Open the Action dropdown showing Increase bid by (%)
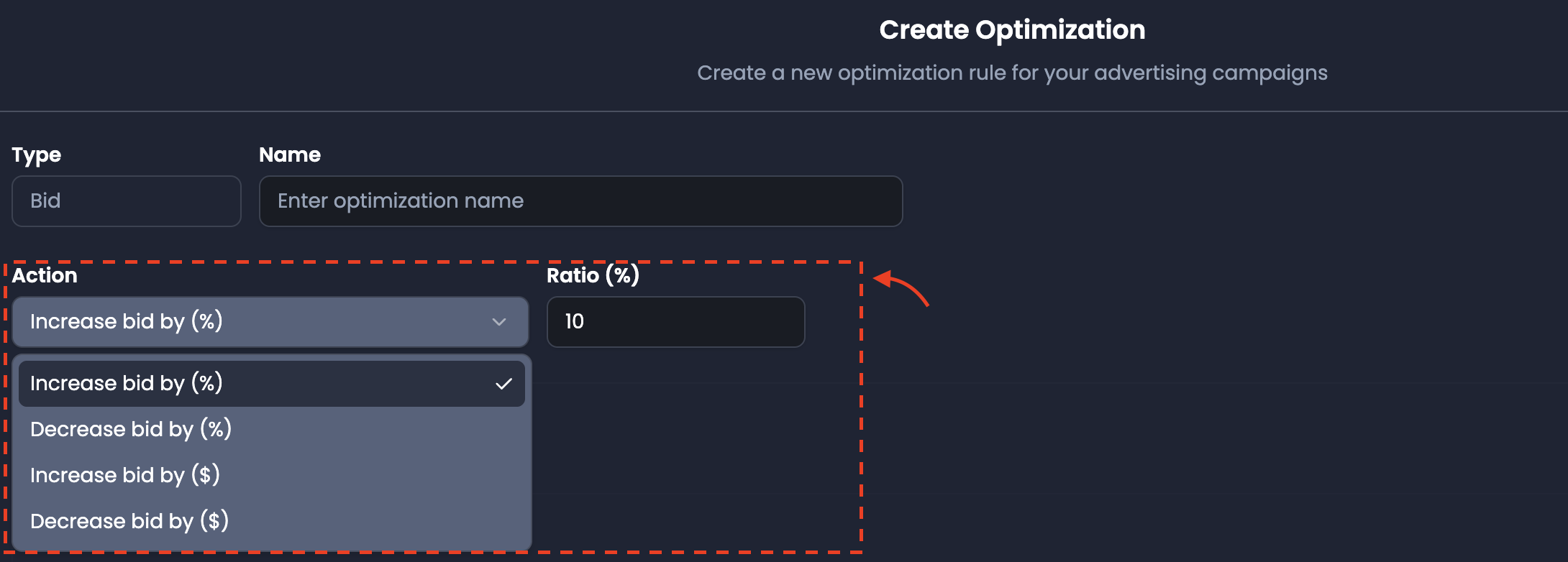The height and width of the screenshot is (562, 1568). coord(270,322)
